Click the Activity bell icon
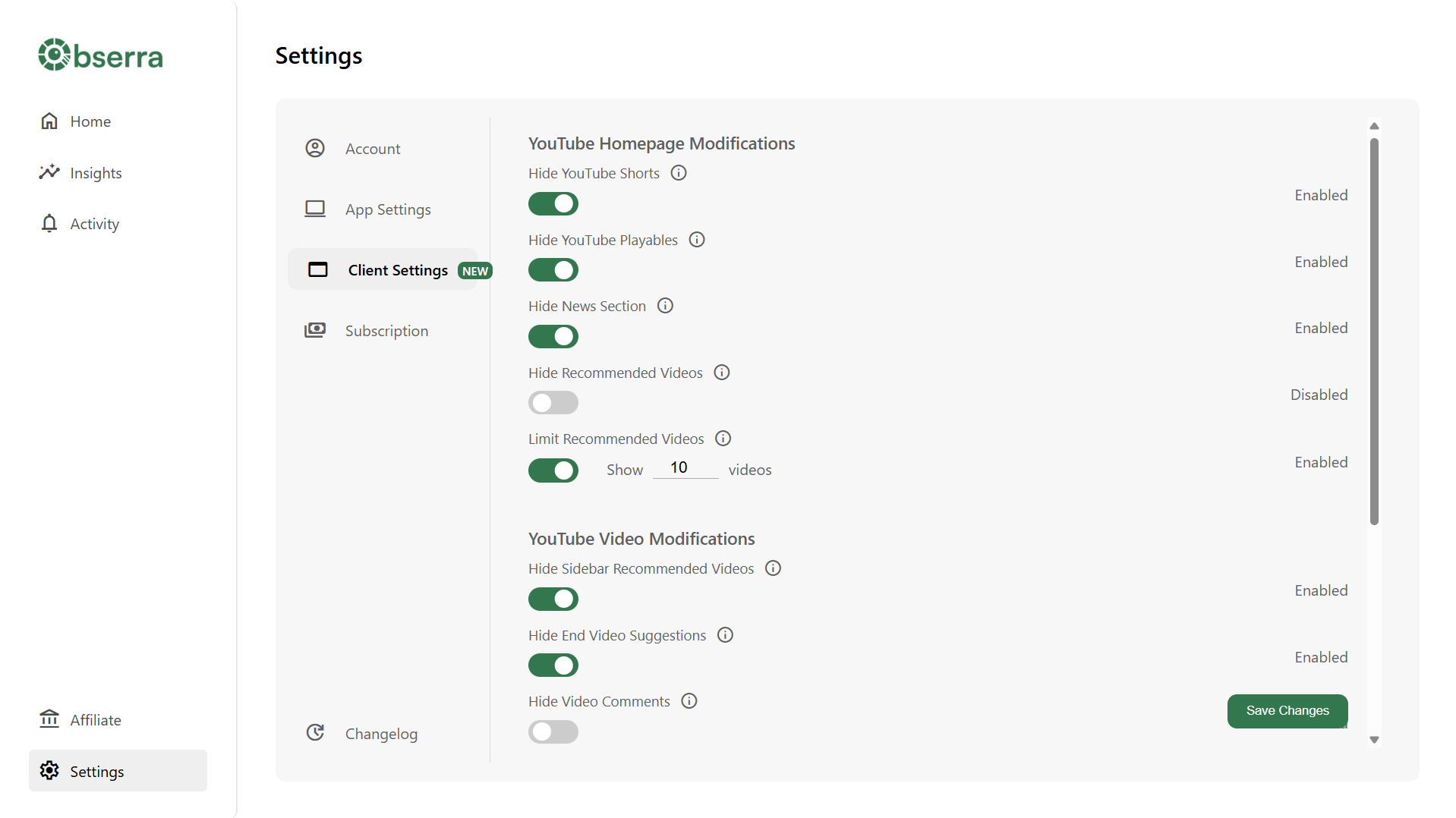Screen dimensions: 1456x818 49,223
